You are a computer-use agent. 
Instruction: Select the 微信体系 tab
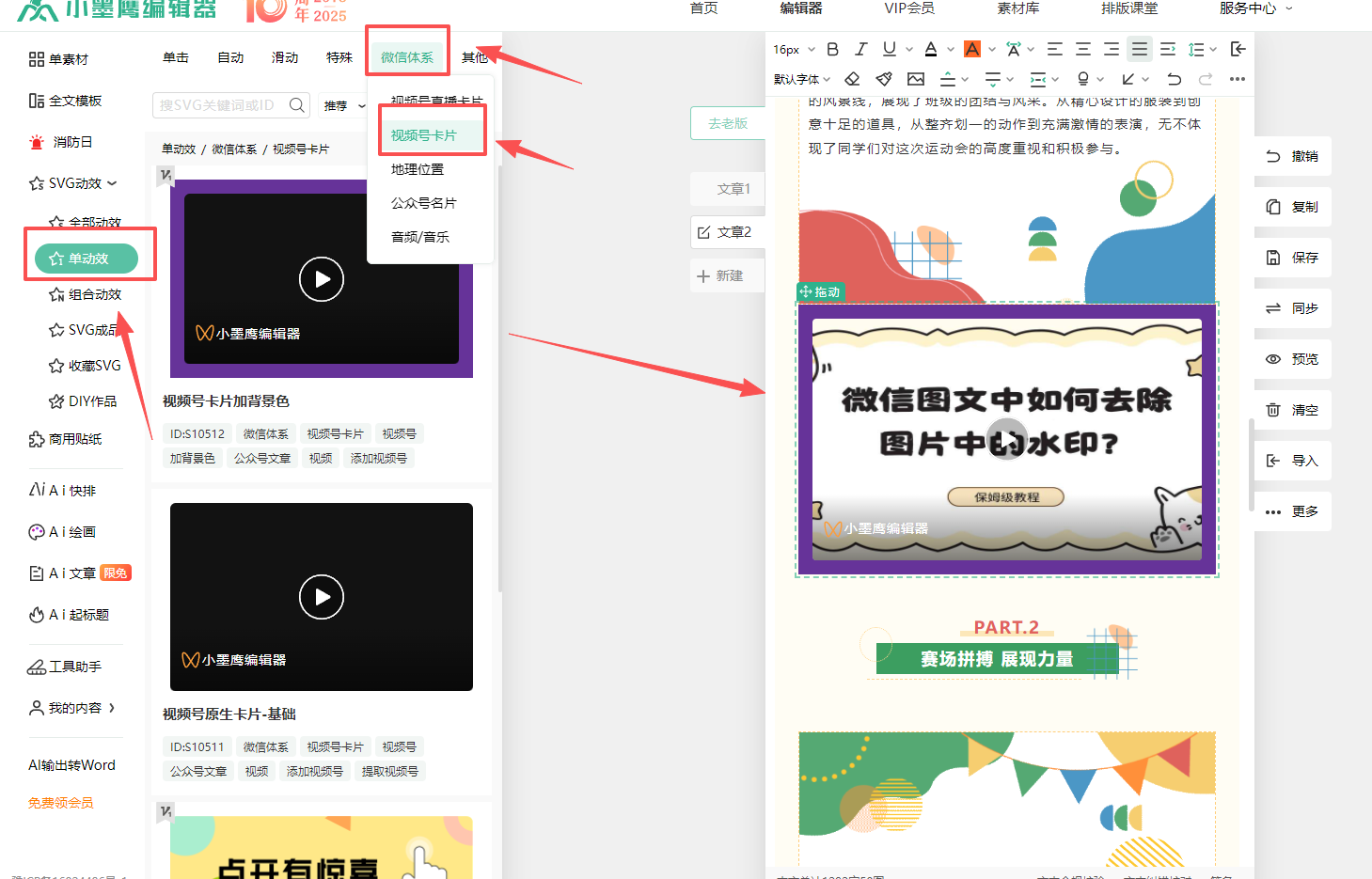click(407, 56)
